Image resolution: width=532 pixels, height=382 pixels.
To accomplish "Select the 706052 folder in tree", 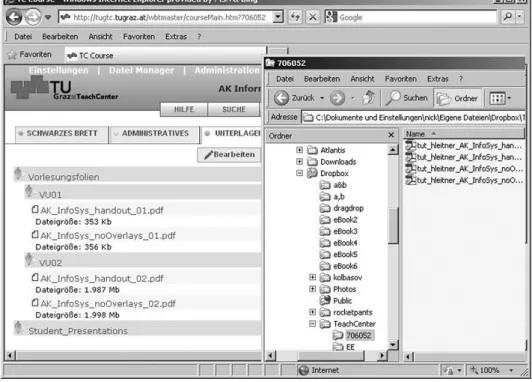I will click(x=358, y=336).
